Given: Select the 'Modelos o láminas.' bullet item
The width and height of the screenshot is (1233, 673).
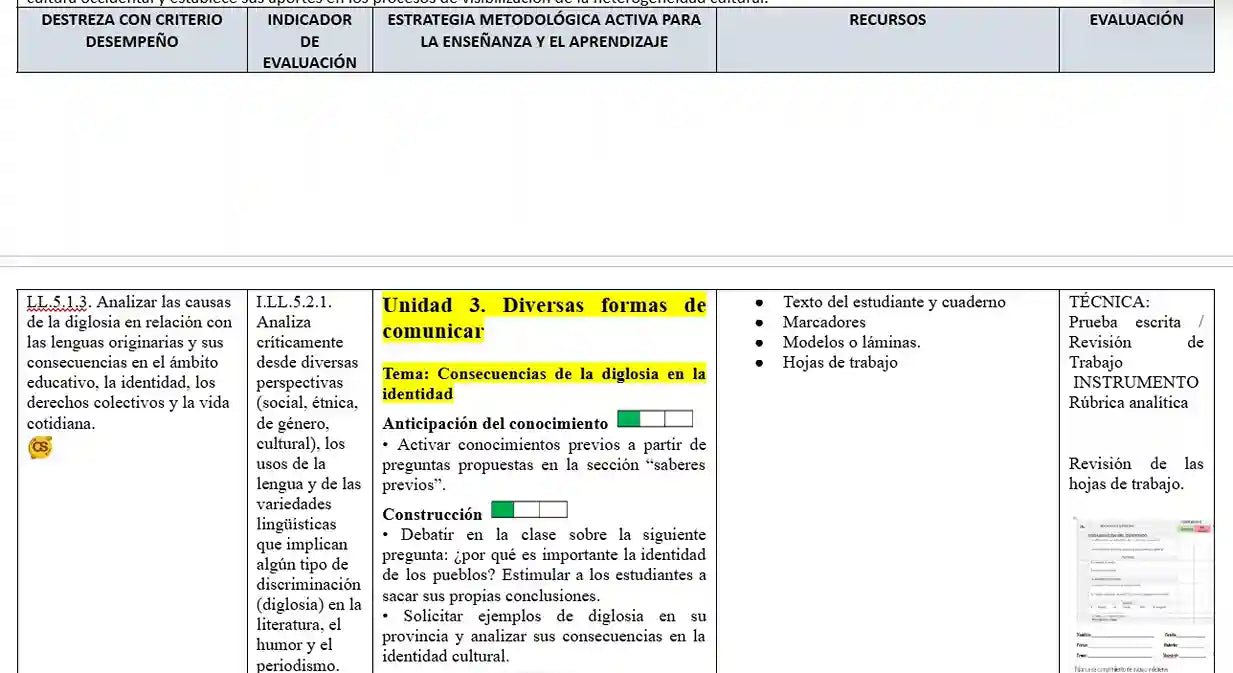Looking at the screenshot, I should pyautogui.click(x=851, y=342).
